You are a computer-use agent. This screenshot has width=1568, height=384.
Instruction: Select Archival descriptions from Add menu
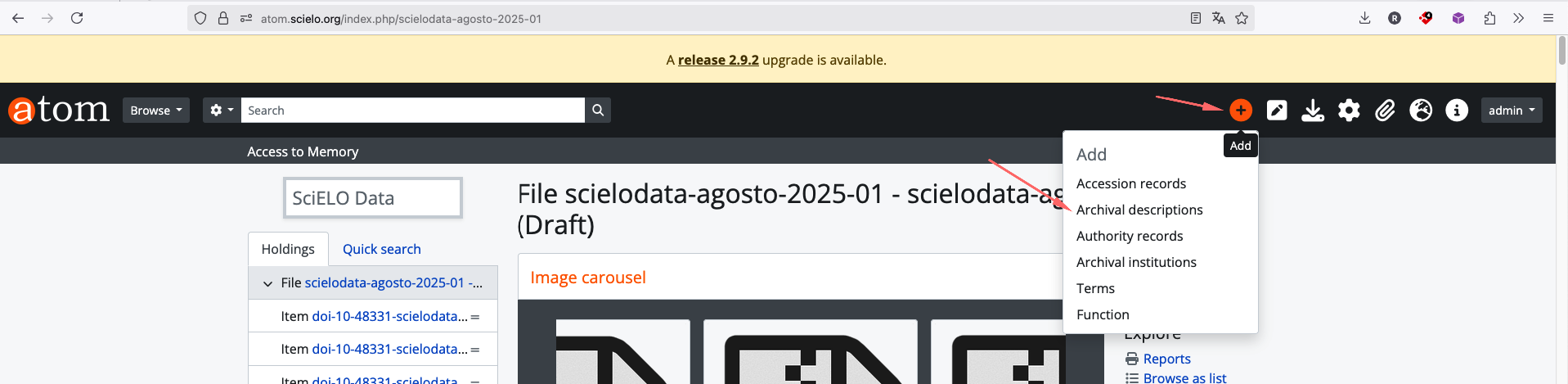point(1139,210)
